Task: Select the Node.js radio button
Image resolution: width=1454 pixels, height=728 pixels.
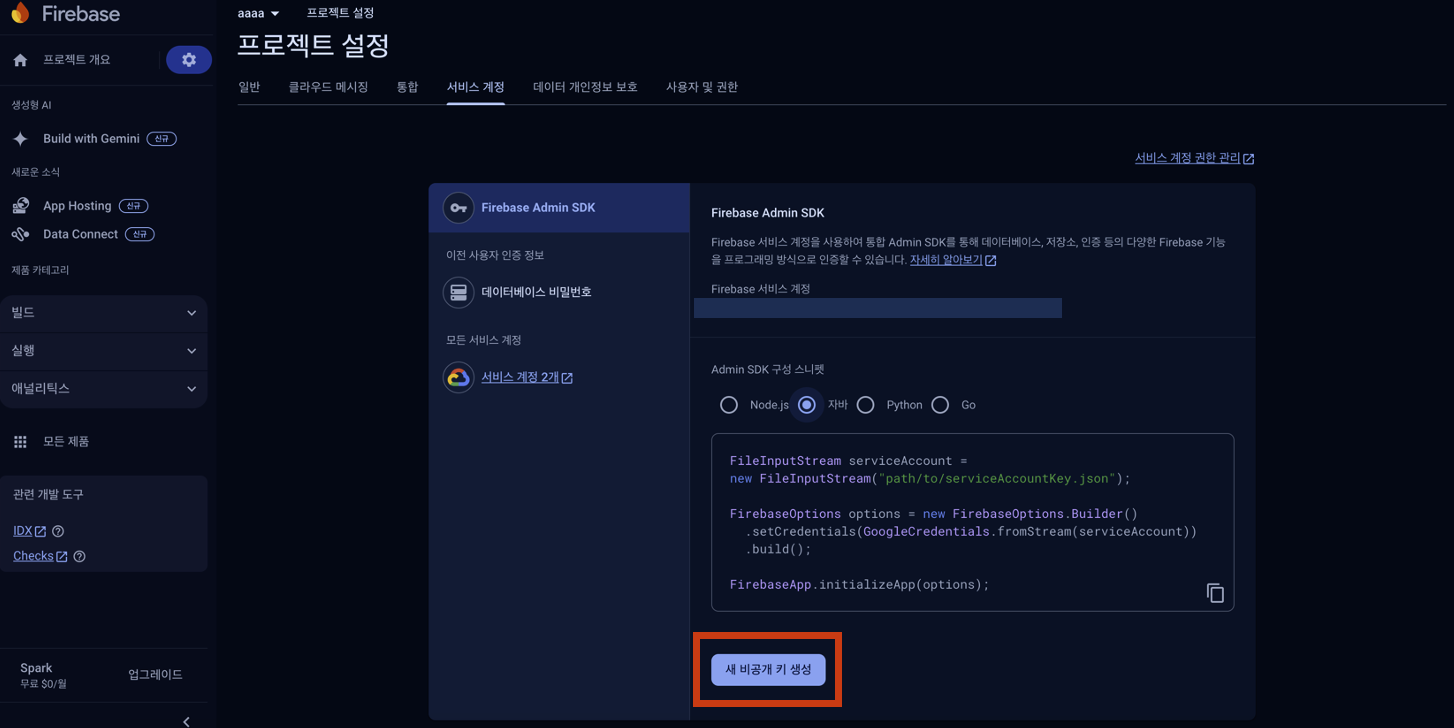Action: click(x=729, y=405)
